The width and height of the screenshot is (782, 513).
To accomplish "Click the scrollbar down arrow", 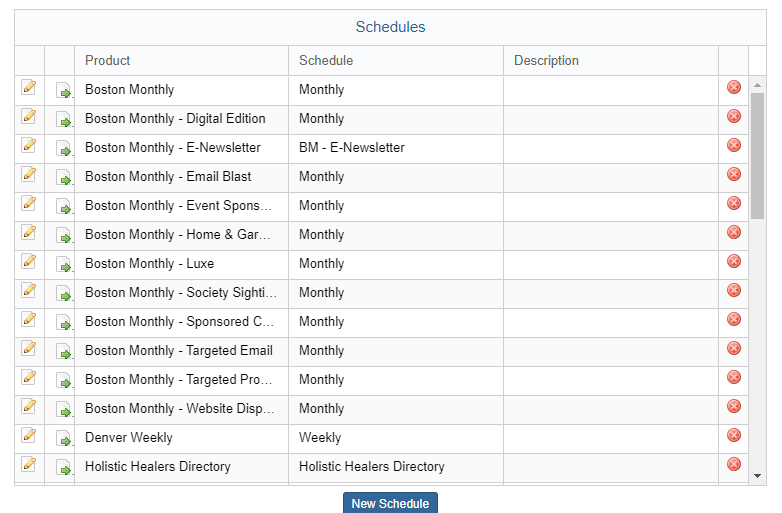I will click(758, 476).
